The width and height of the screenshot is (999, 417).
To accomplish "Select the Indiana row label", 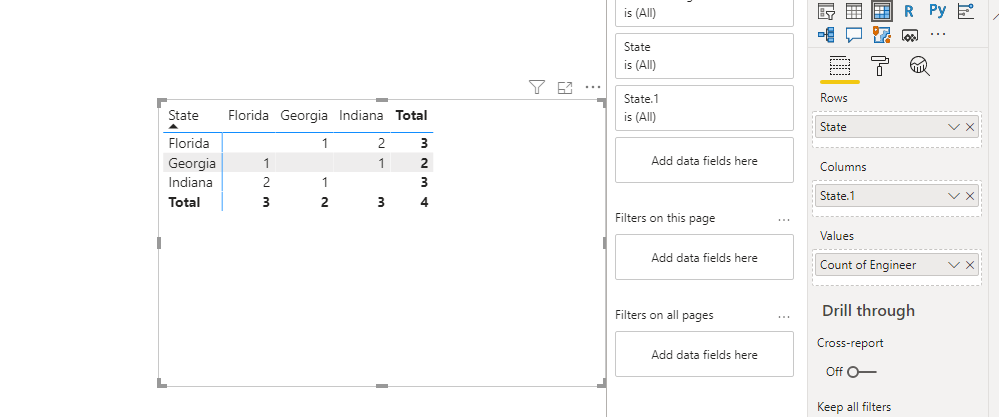I will (x=190, y=183).
